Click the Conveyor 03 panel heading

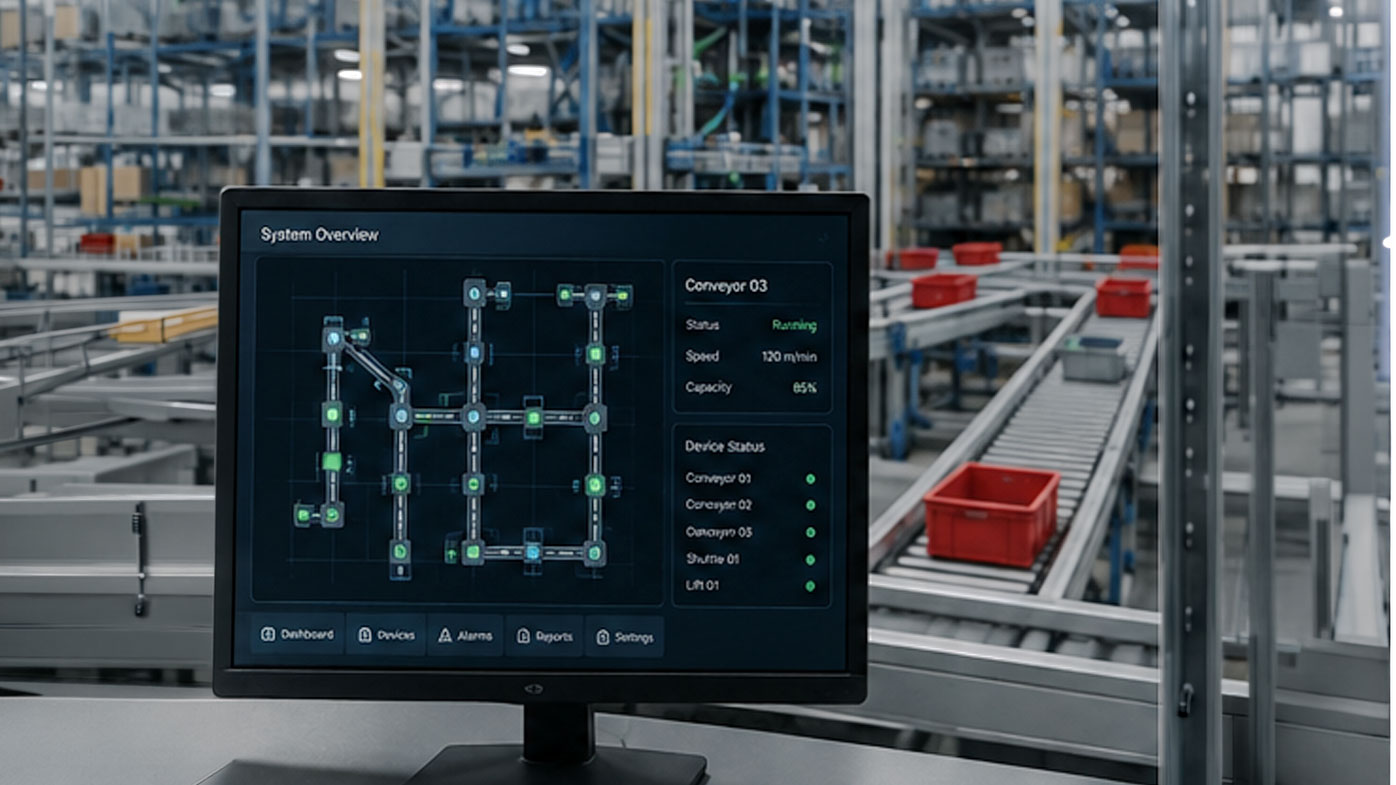(726, 286)
